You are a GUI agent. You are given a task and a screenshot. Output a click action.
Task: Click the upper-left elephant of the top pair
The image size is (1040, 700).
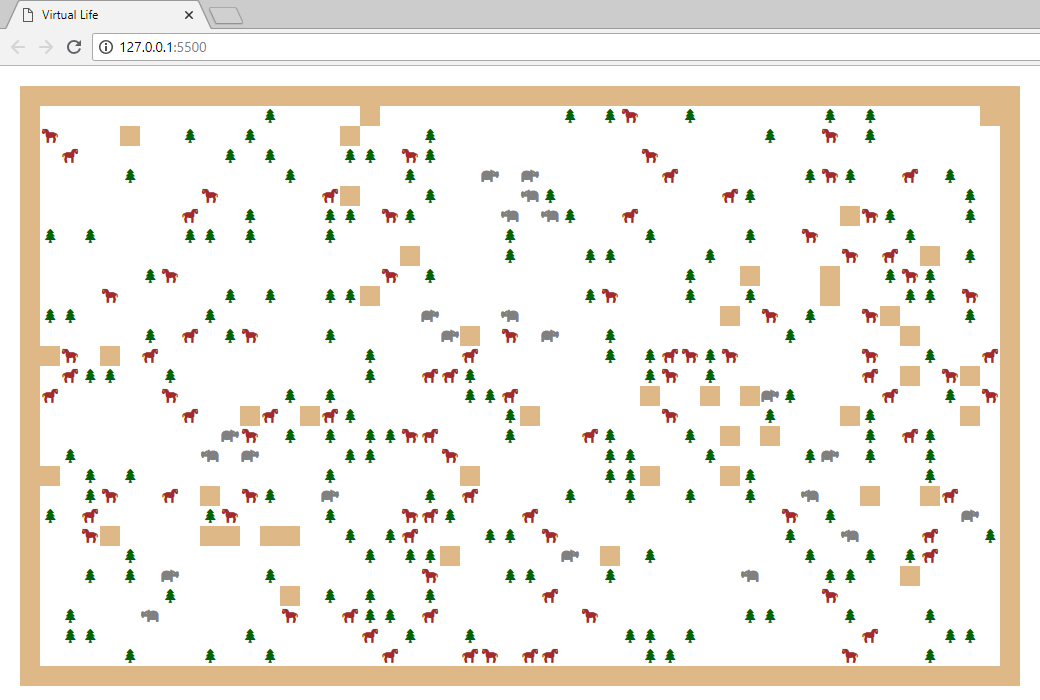[x=489, y=176]
